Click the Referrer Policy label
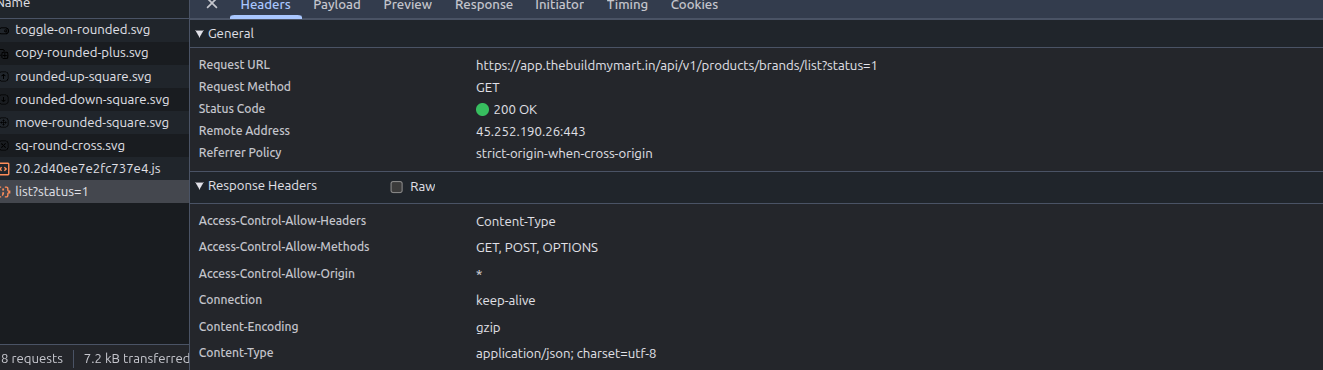This screenshot has height=370, width=1323. (240, 153)
